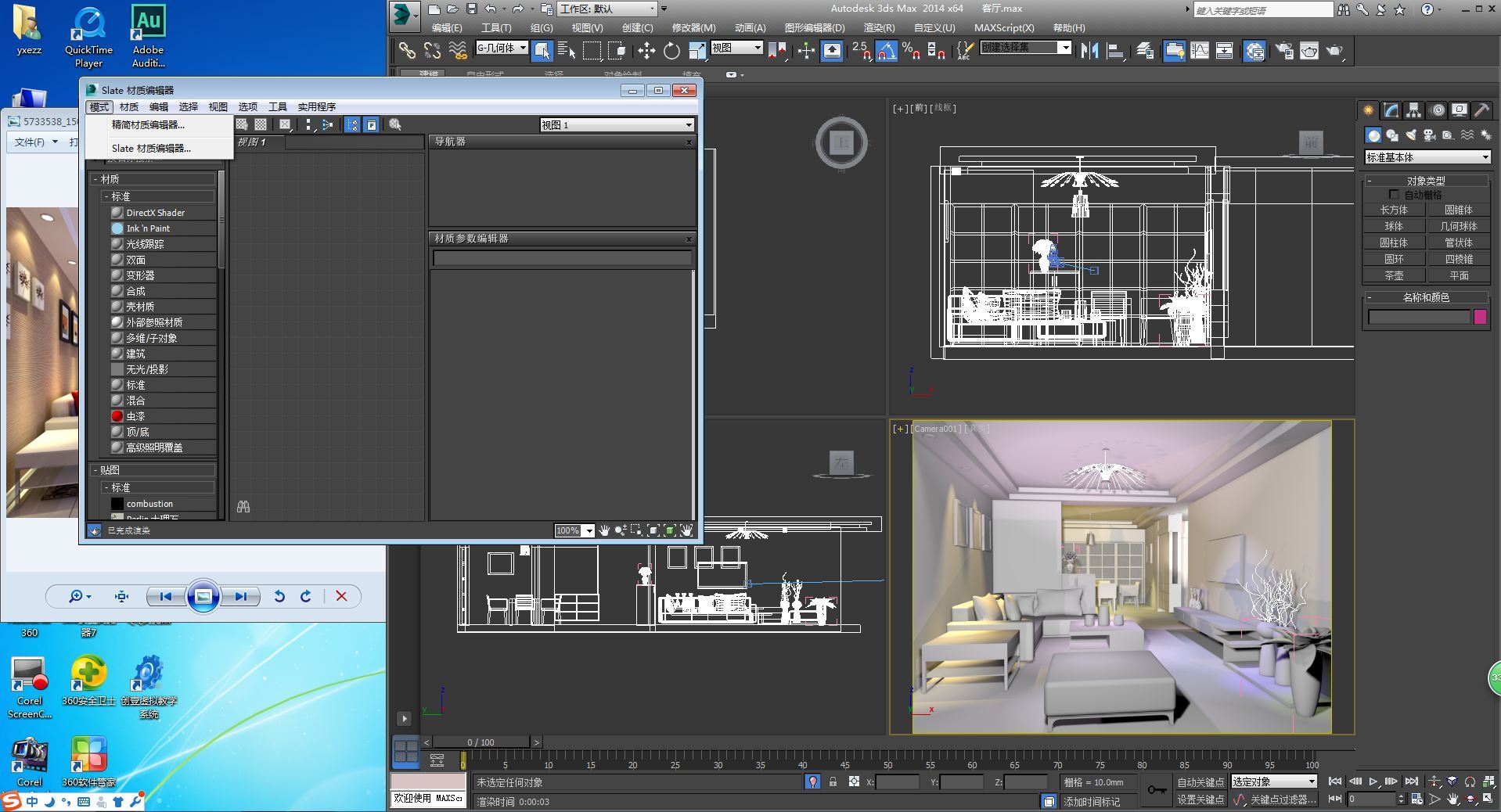Select the Link tool in main toolbar
The width and height of the screenshot is (1501, 812).
click(x=407, y=51)
